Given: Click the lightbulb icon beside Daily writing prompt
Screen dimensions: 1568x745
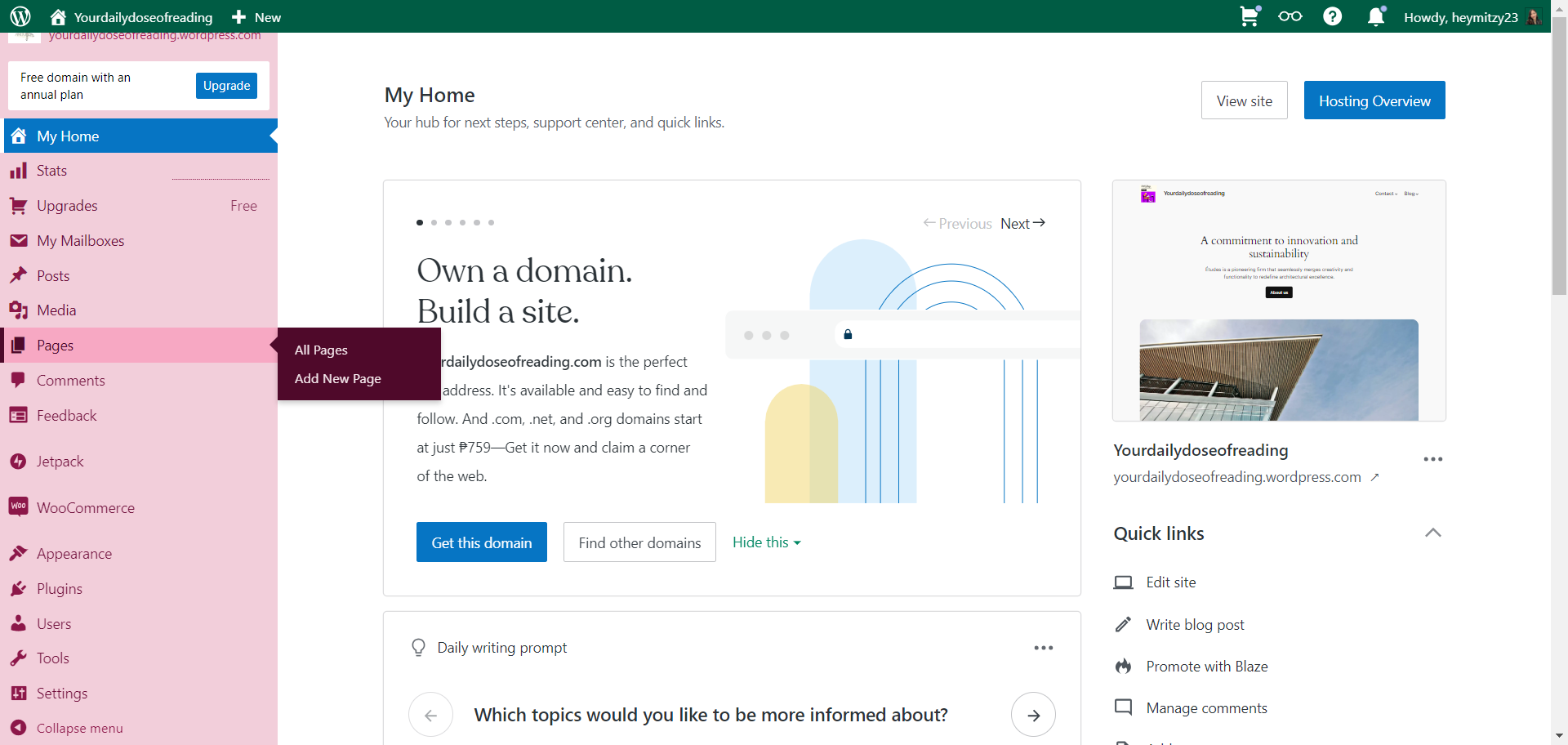Looking at the screenshot, I should tap(419, 648).
